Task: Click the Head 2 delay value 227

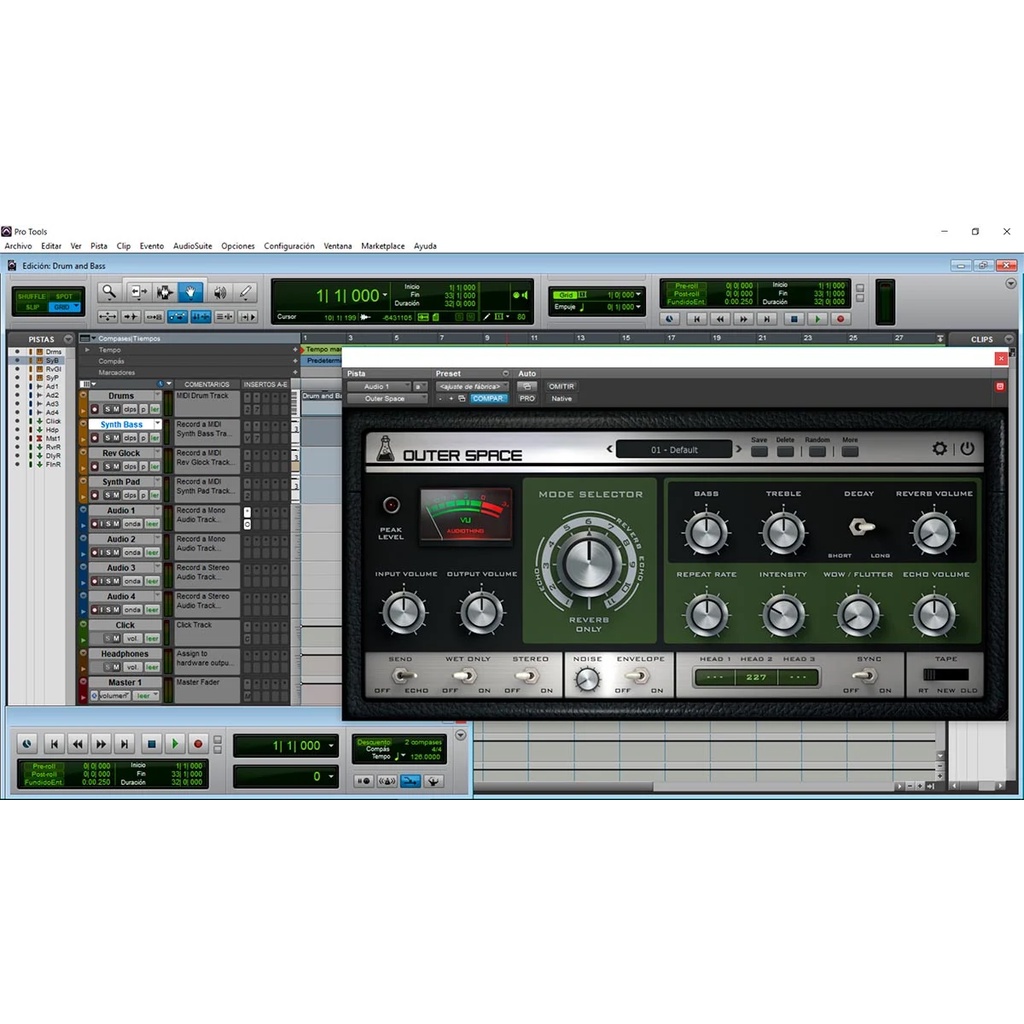Action: point(756,677)
